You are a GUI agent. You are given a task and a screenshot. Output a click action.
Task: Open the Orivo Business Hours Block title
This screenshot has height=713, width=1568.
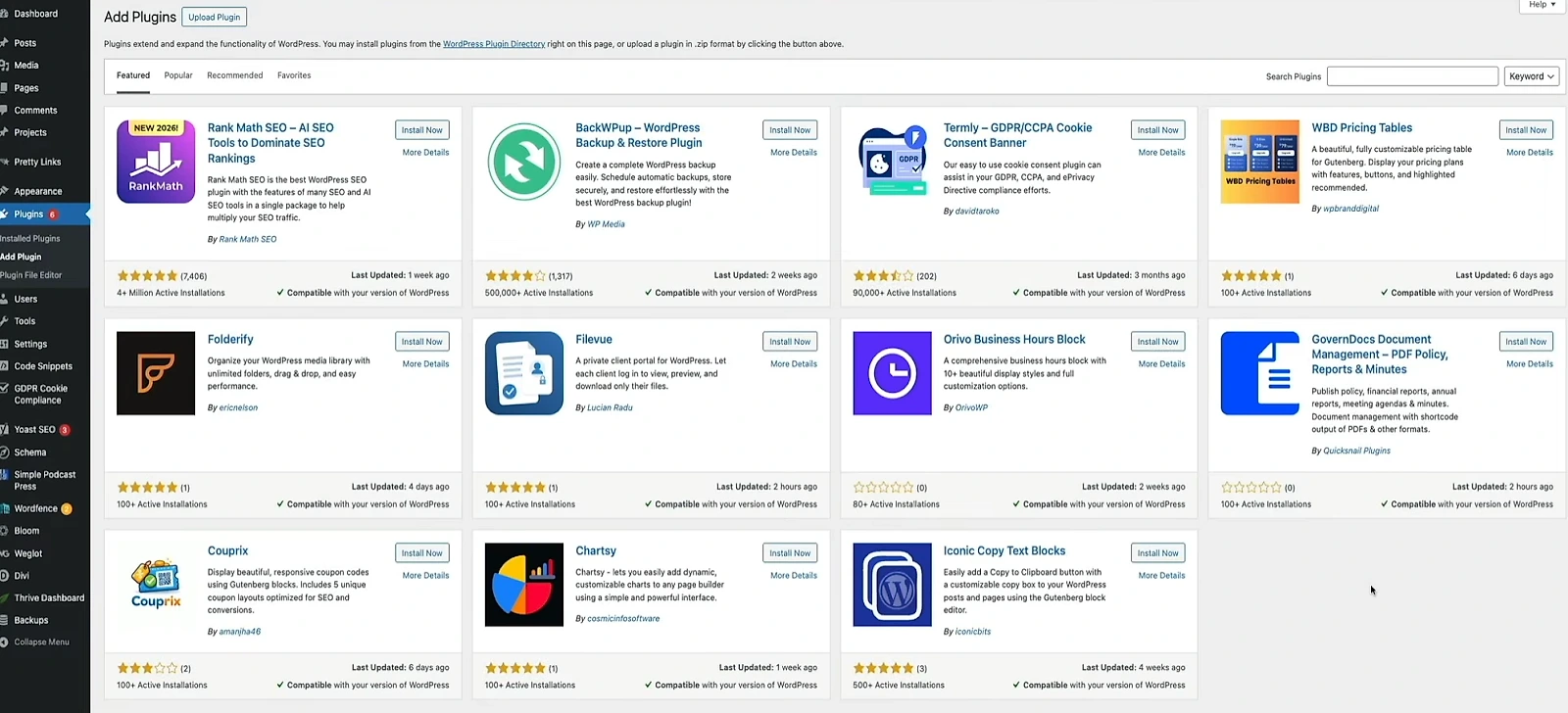click(x=1014, y=340)
